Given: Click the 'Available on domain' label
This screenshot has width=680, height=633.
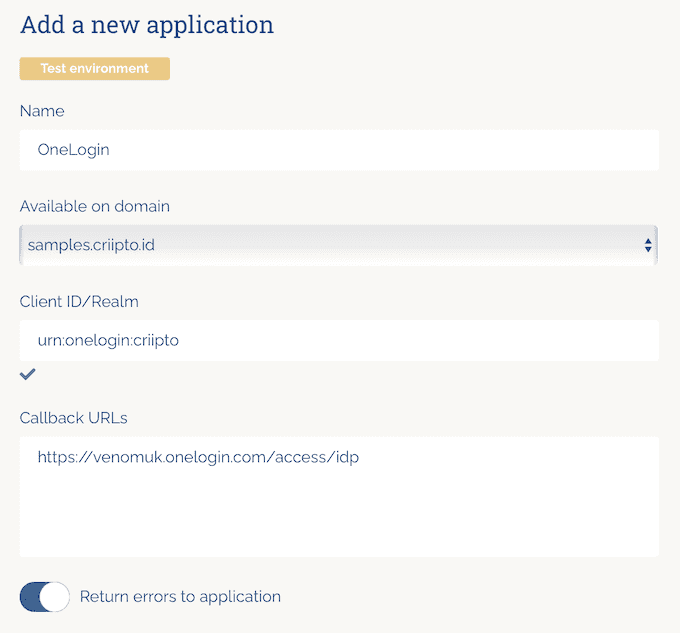Looking at the screenshot, I should (95, 206).
